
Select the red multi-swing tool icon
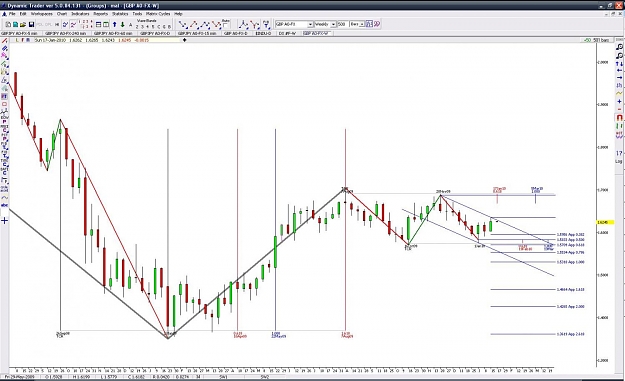pos(216,25)
